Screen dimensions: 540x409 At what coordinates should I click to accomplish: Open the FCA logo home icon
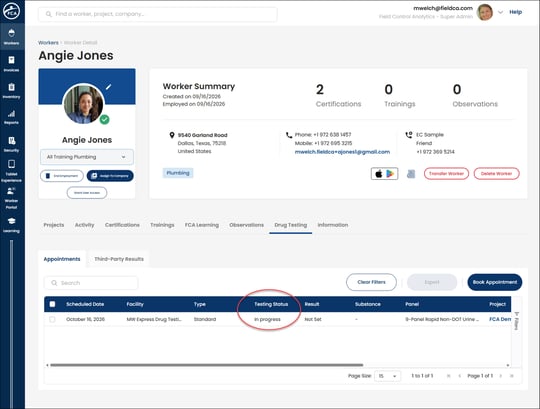(x=11, y=11)
